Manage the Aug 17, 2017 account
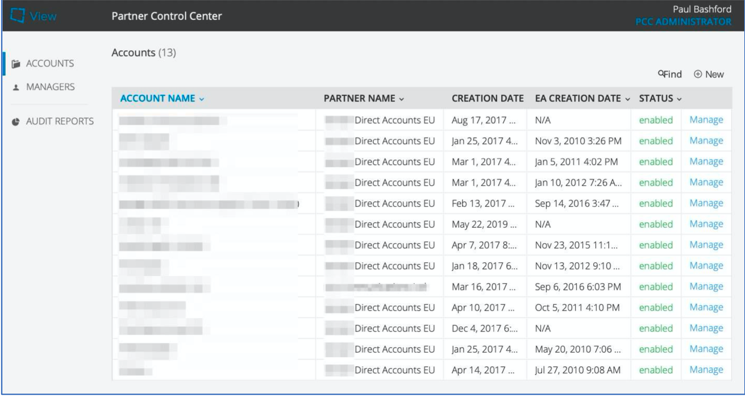Image resolution: width=748 pixels, height=396 pixels. (706, 120)
